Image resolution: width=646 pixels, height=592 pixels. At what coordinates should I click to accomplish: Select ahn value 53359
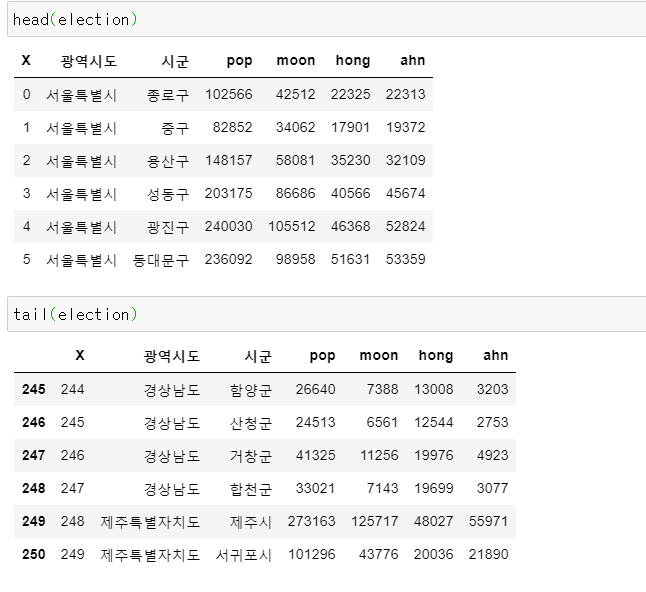point(405,259)
